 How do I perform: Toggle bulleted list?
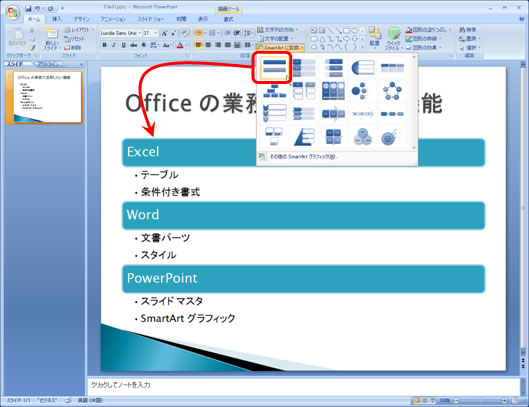pos(198,33)
